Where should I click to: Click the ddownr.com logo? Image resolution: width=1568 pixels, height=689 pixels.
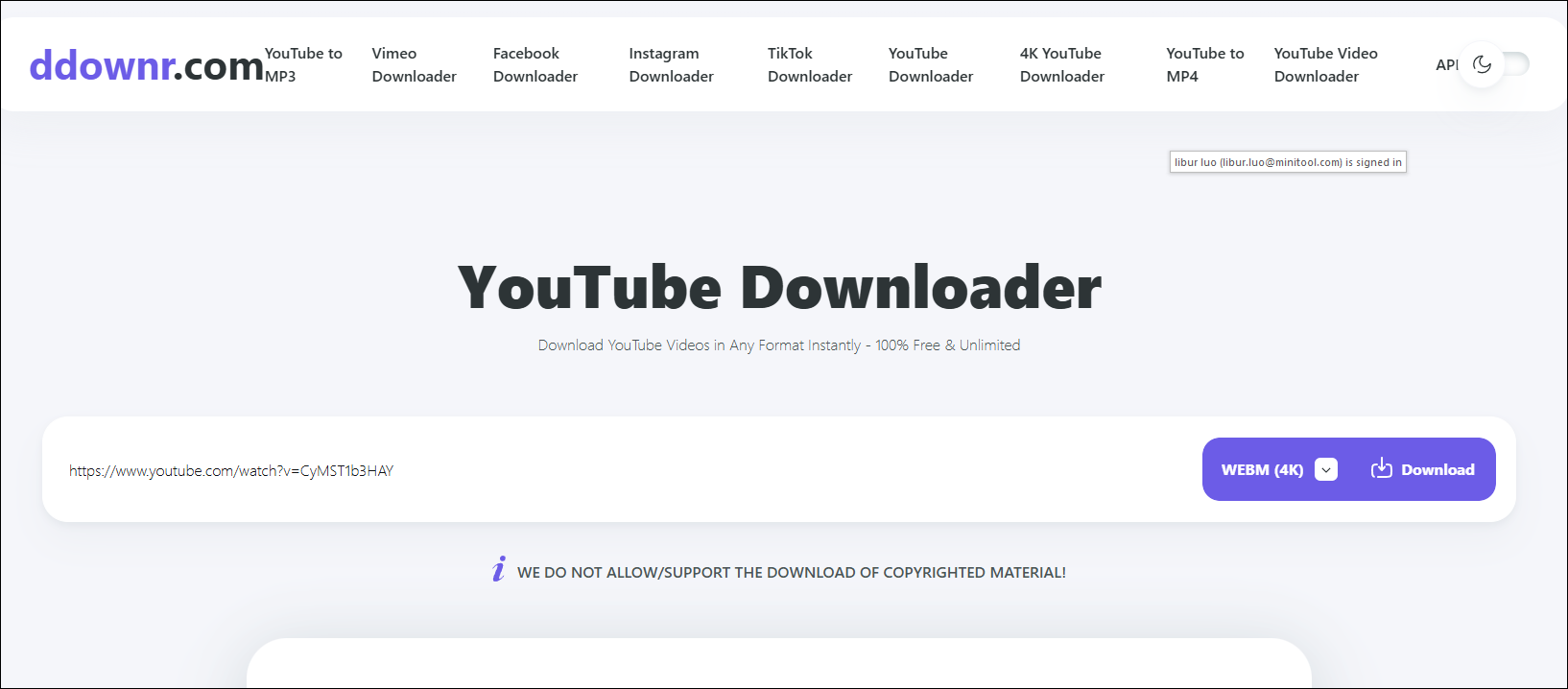pyautogui.click(x=147, y=65)
